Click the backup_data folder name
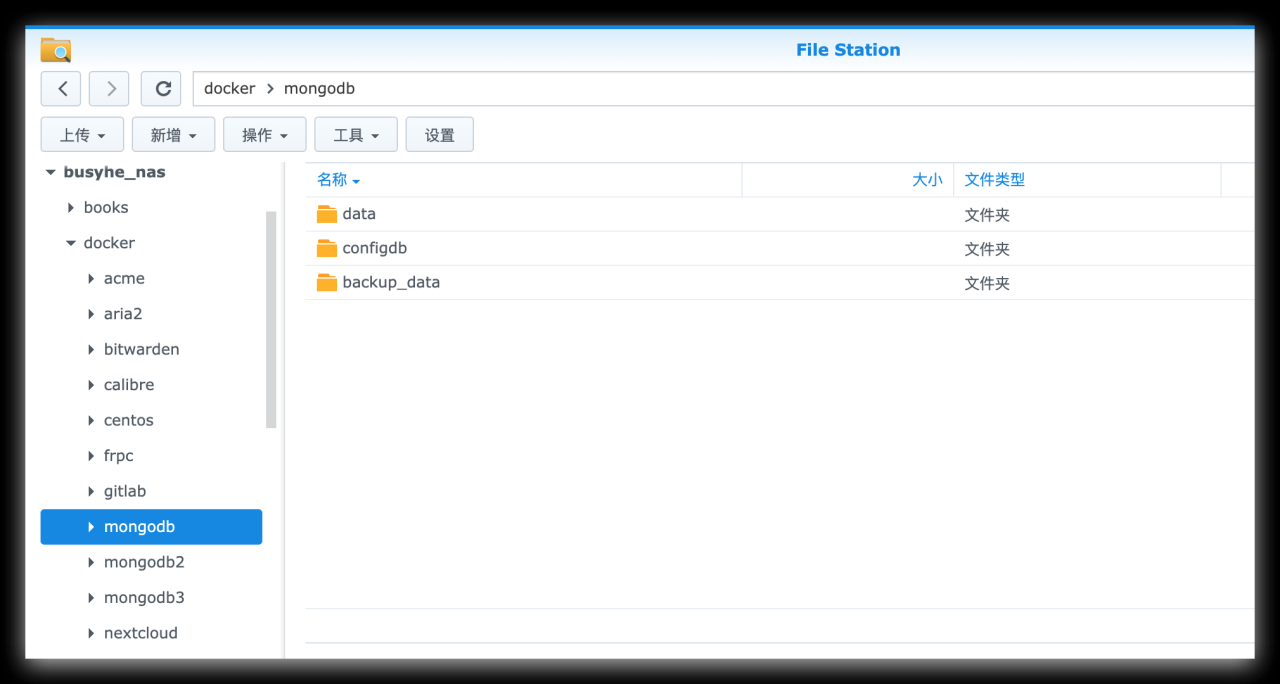The width and height of the screenshot is (1280, 684). 391,282
